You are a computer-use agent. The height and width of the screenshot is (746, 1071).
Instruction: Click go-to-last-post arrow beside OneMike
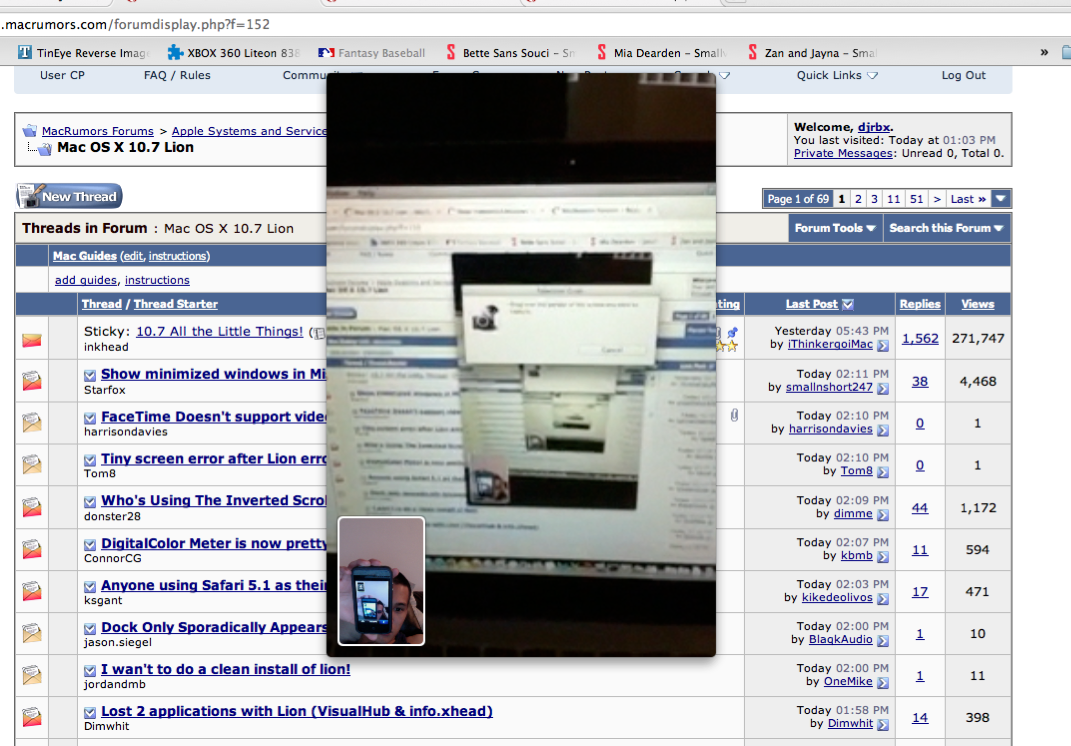click(x=882, y=682)
